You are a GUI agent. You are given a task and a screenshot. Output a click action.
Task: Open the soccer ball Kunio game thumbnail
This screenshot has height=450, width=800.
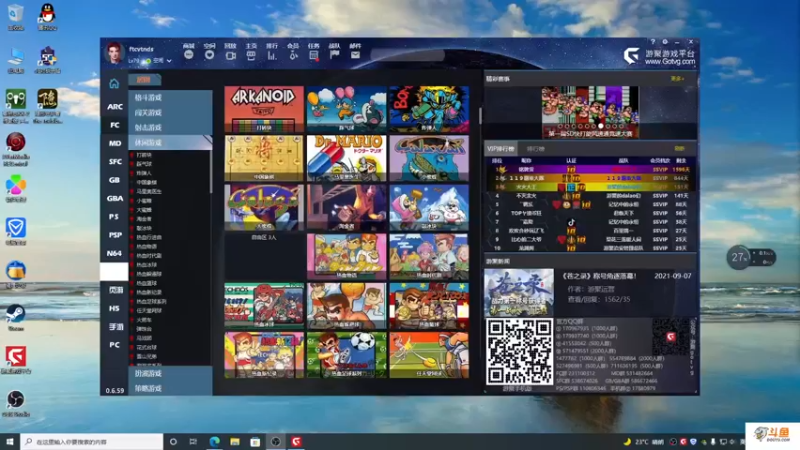coord(346,355)
